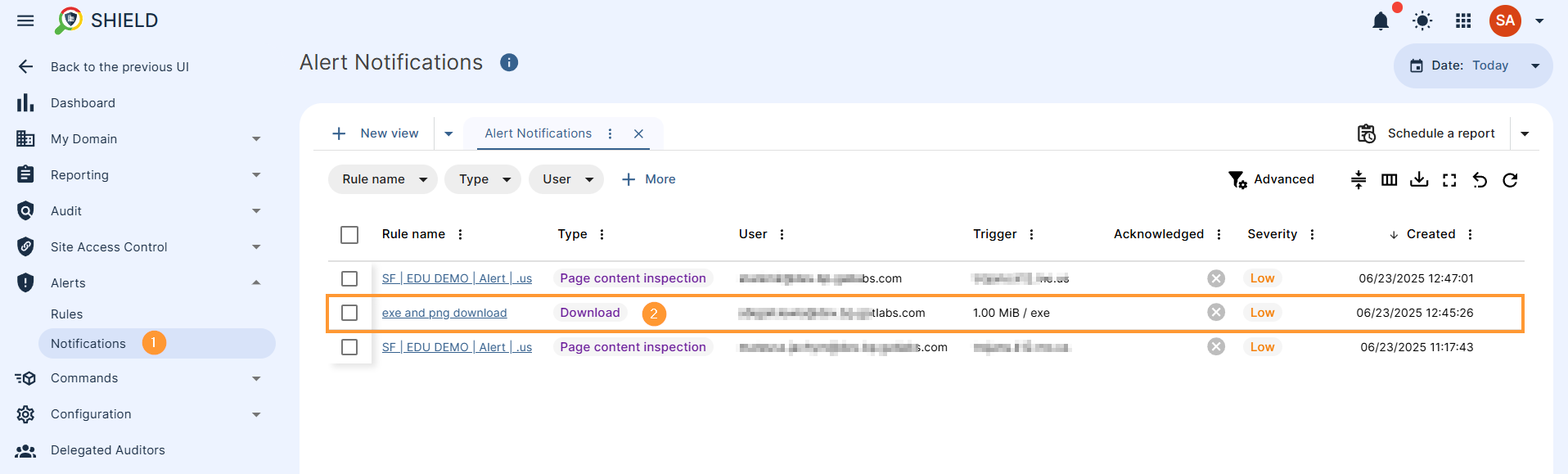This screenshot has height=474, width=1568.
Task: Open the column chooser icon
Action: [1389, 180]
